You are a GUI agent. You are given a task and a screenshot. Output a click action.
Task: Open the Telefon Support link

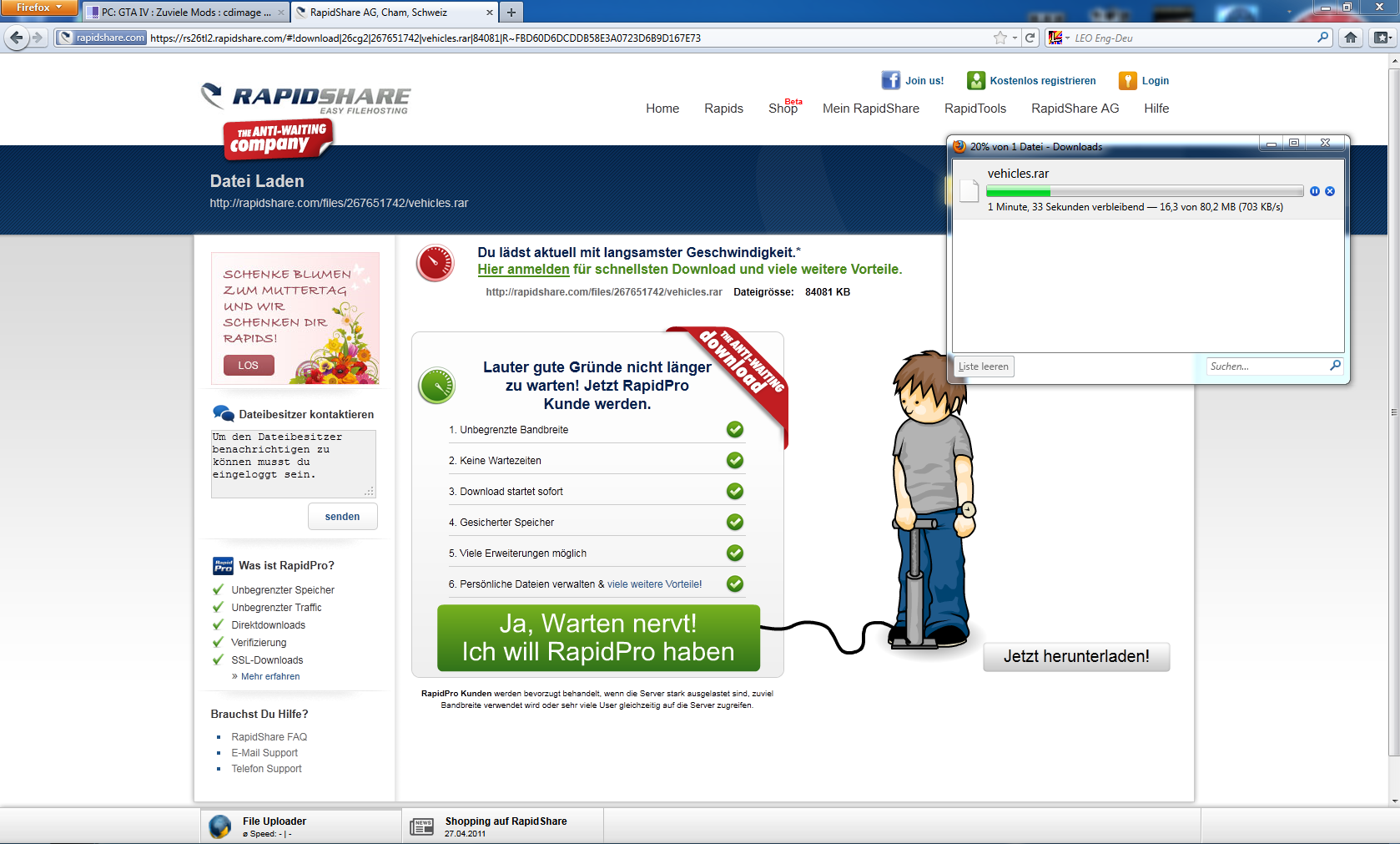pyautogui.click(x=267, y=769)
